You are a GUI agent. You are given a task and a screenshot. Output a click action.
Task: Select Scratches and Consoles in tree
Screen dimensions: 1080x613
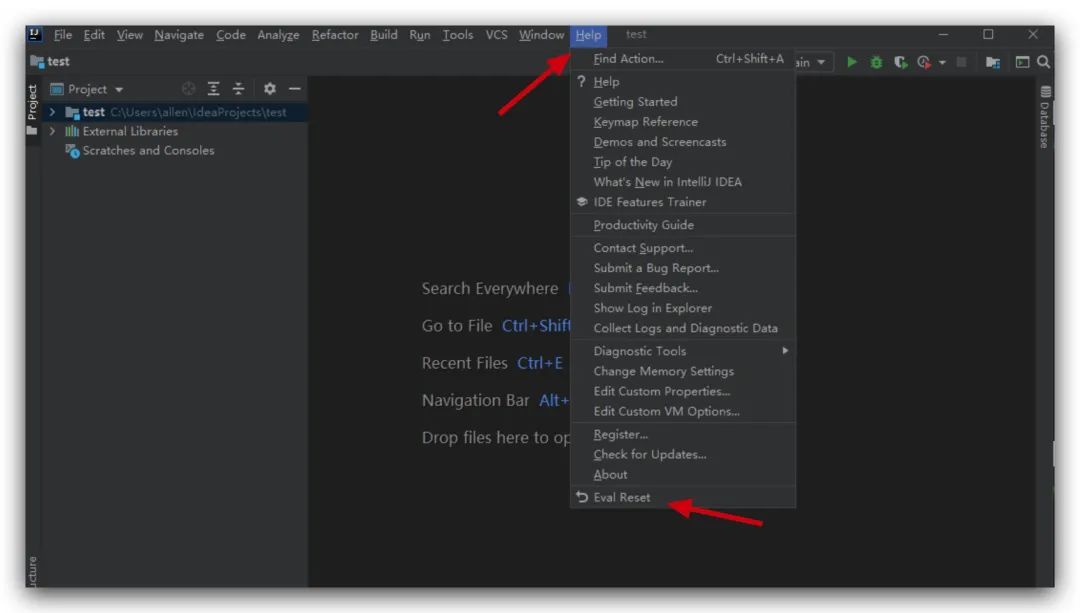(148, 150)
